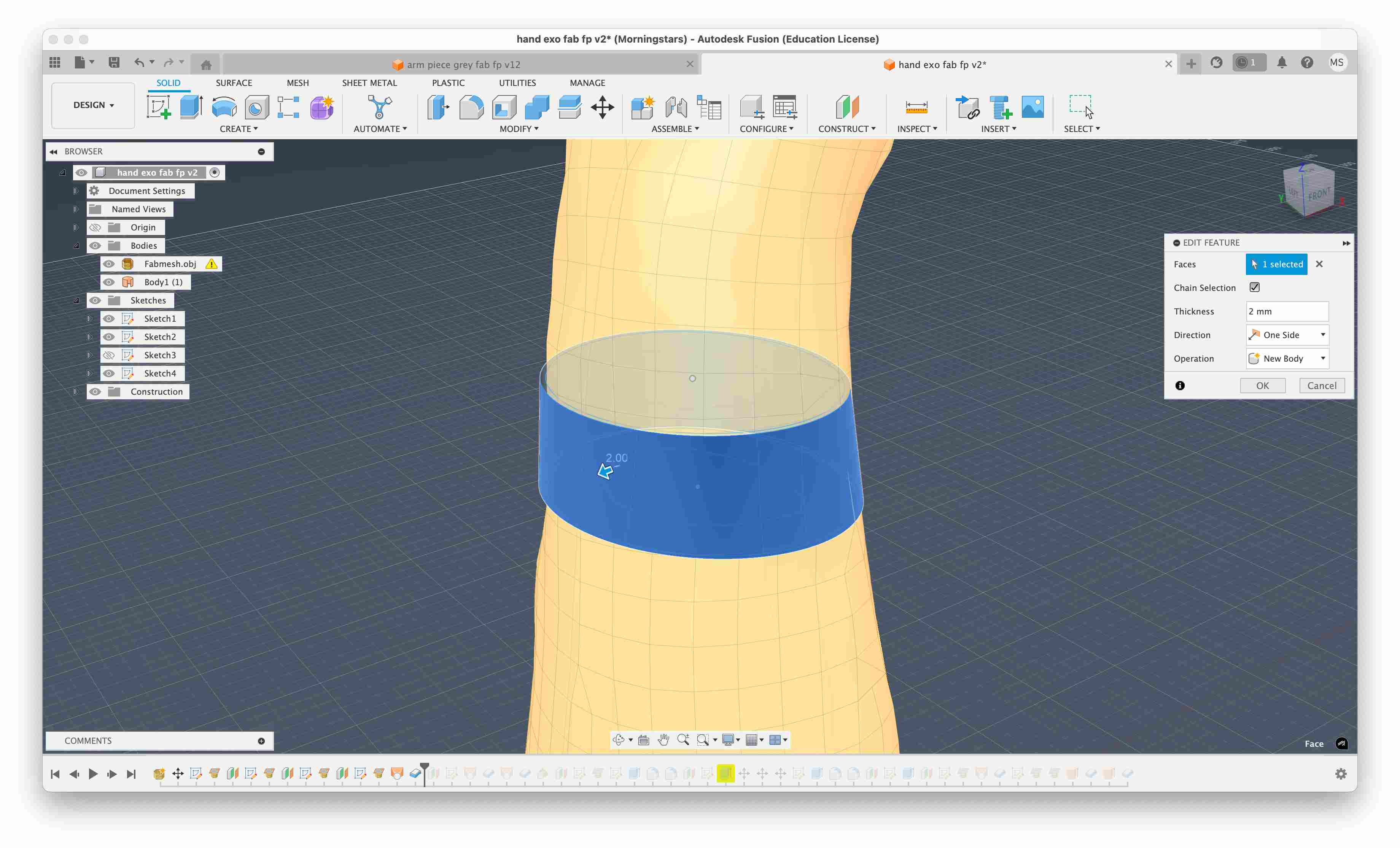Select the Shell tool icon
Viewport: 1400px width, 848px height.
click(504, 107)
